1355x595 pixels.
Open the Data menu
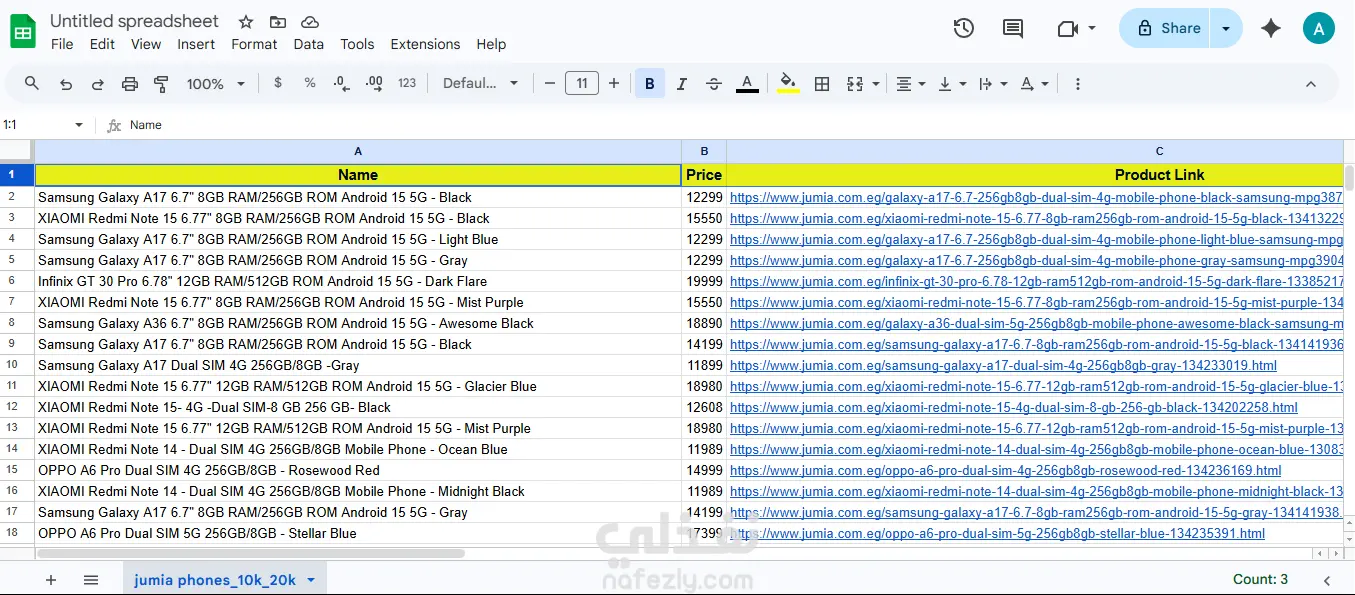click(309, 44)
